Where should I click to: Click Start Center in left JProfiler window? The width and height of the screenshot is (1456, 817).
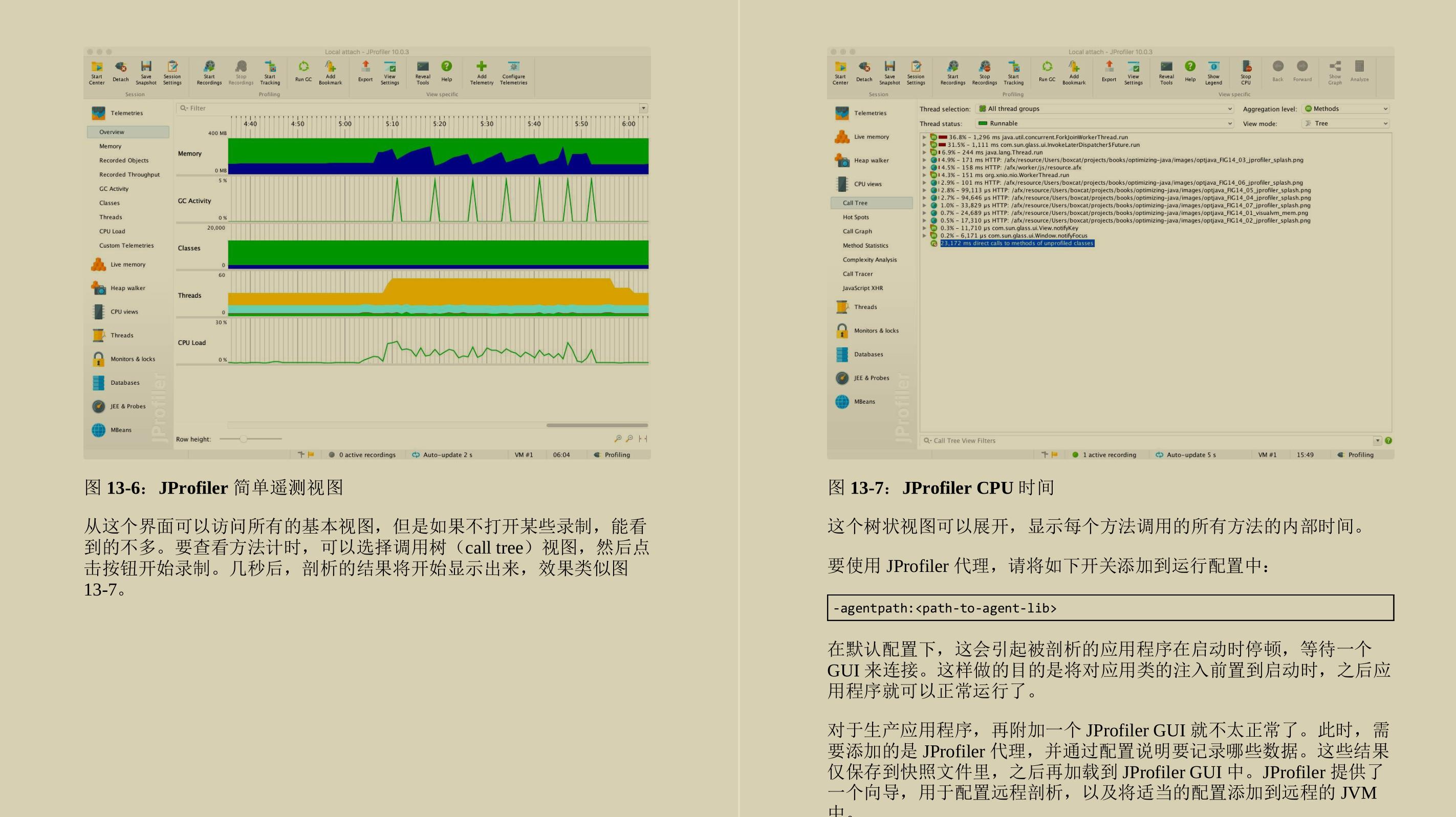[97, 73]
